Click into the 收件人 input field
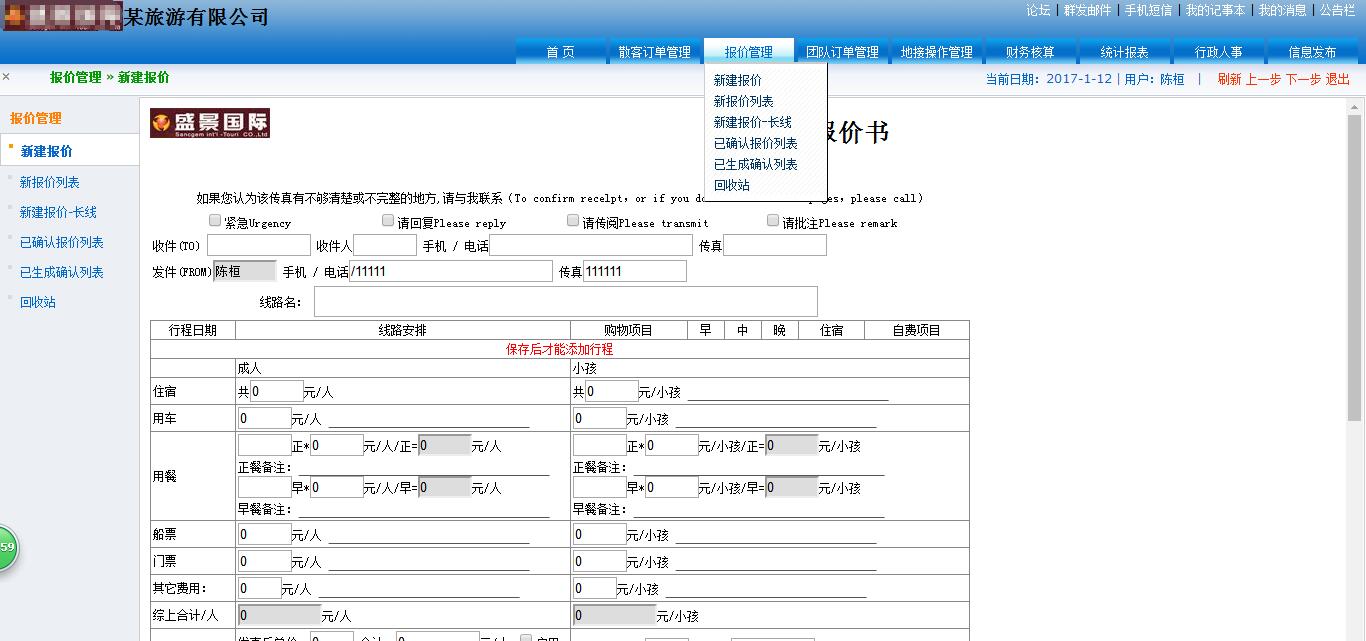Viewport: 1366px width, 641px height. coord(385,245)
